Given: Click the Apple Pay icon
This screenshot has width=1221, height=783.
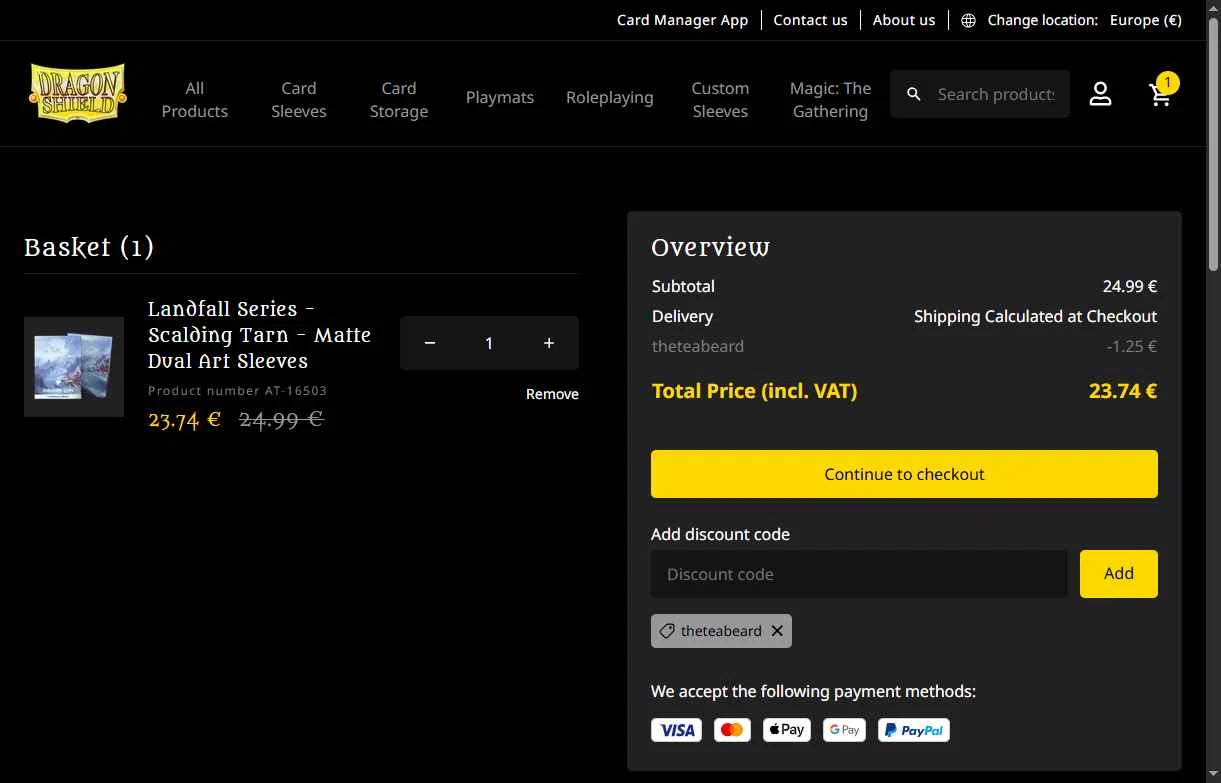Looking at the screenshot, I should click(x=786, y=730).
